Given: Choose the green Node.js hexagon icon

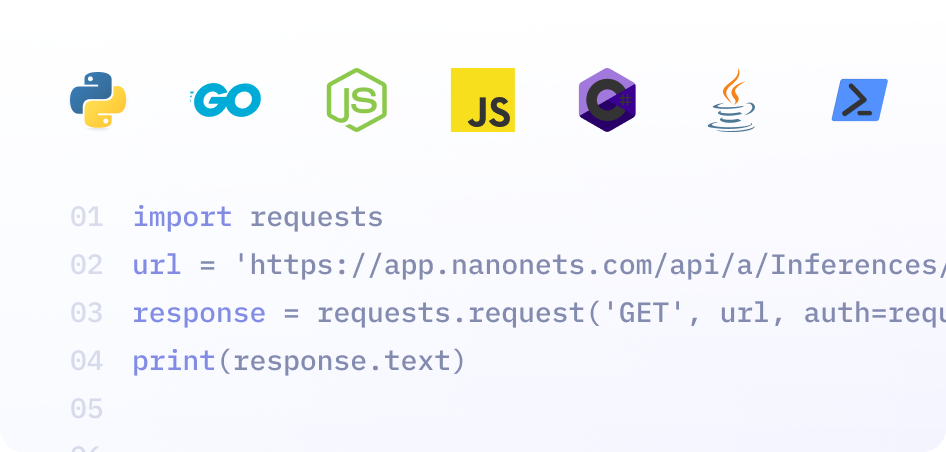Looking at the screenshot, I should (356, 100).
